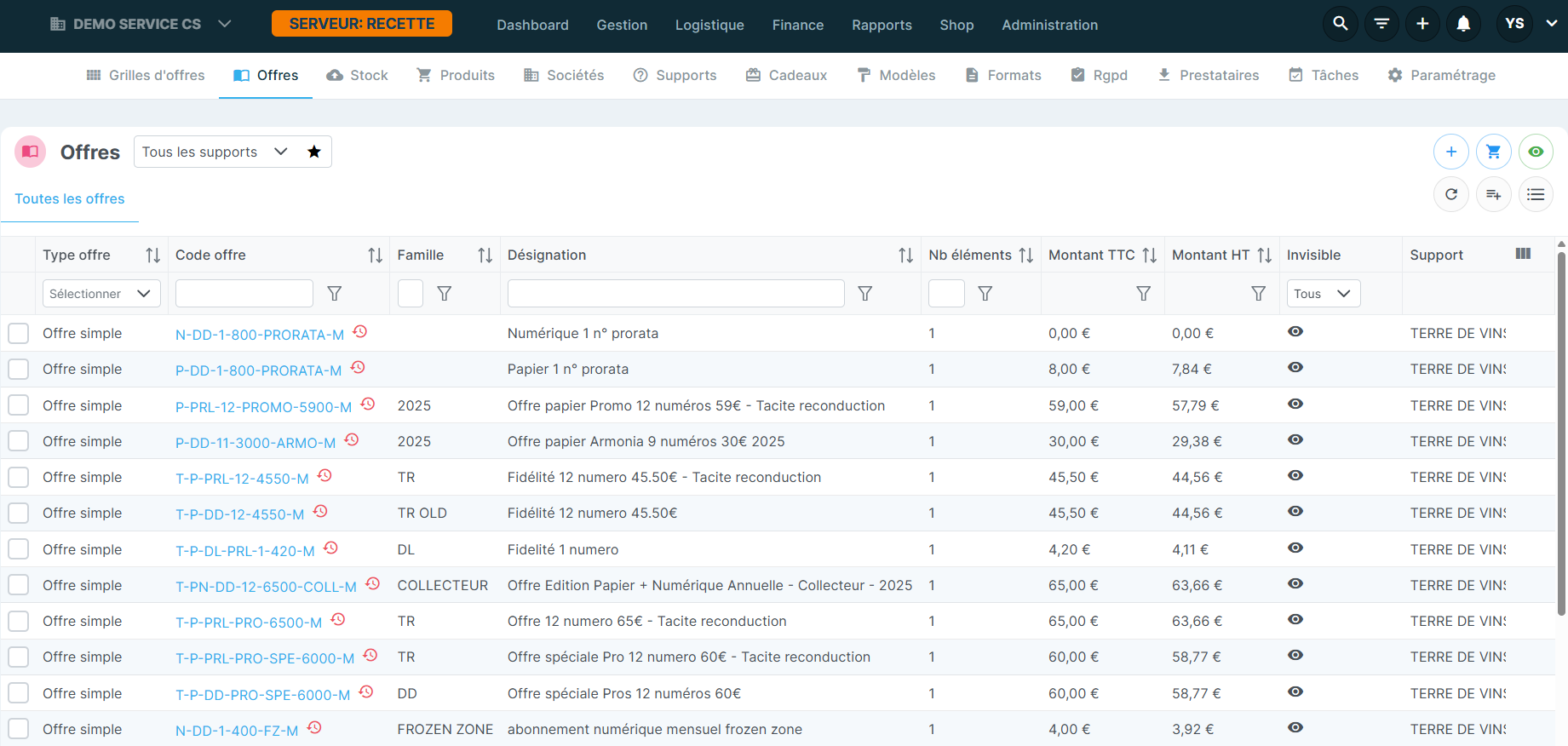Click the star favorite icon next to supports

(x=314, y=152)
